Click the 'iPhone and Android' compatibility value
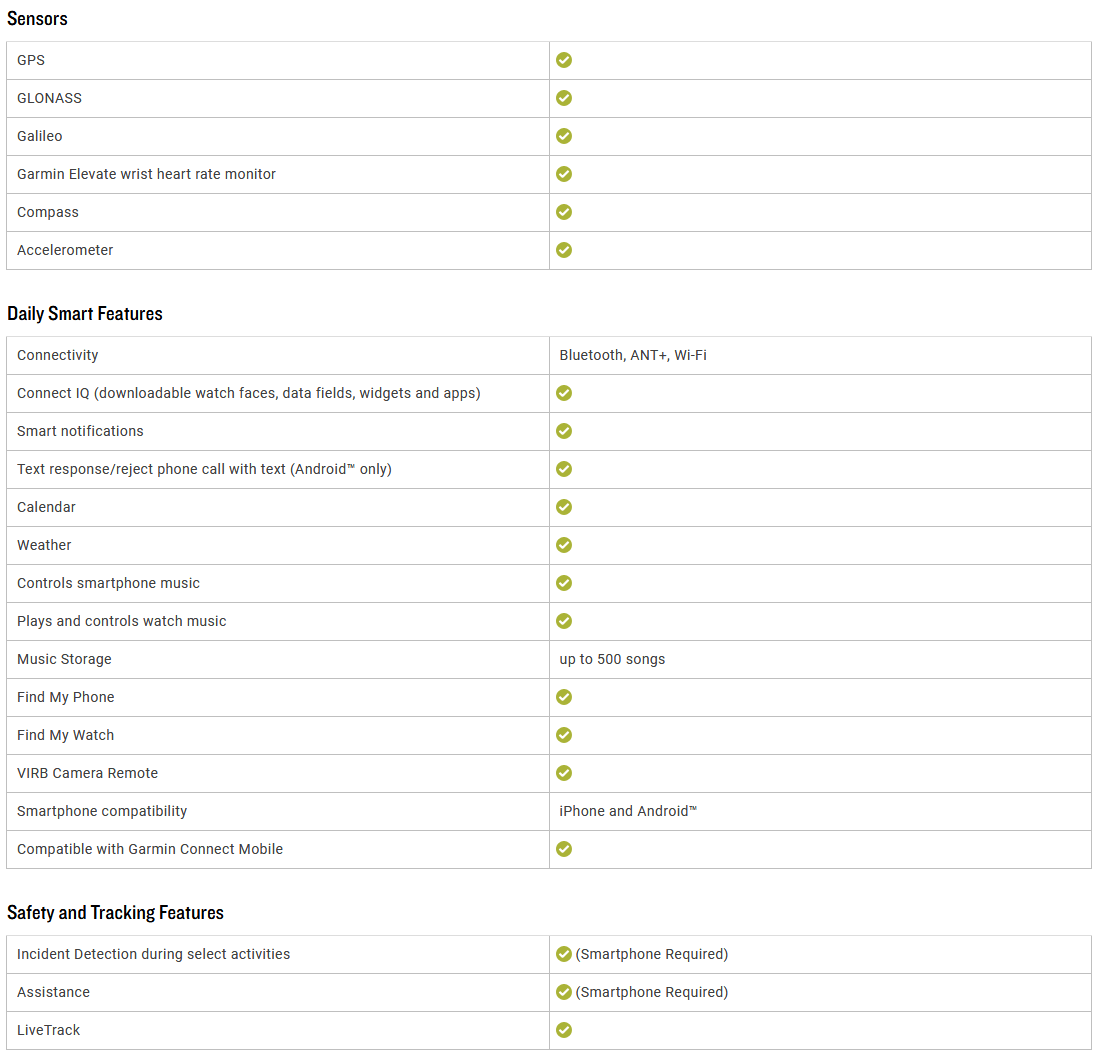 click(628, 811)
